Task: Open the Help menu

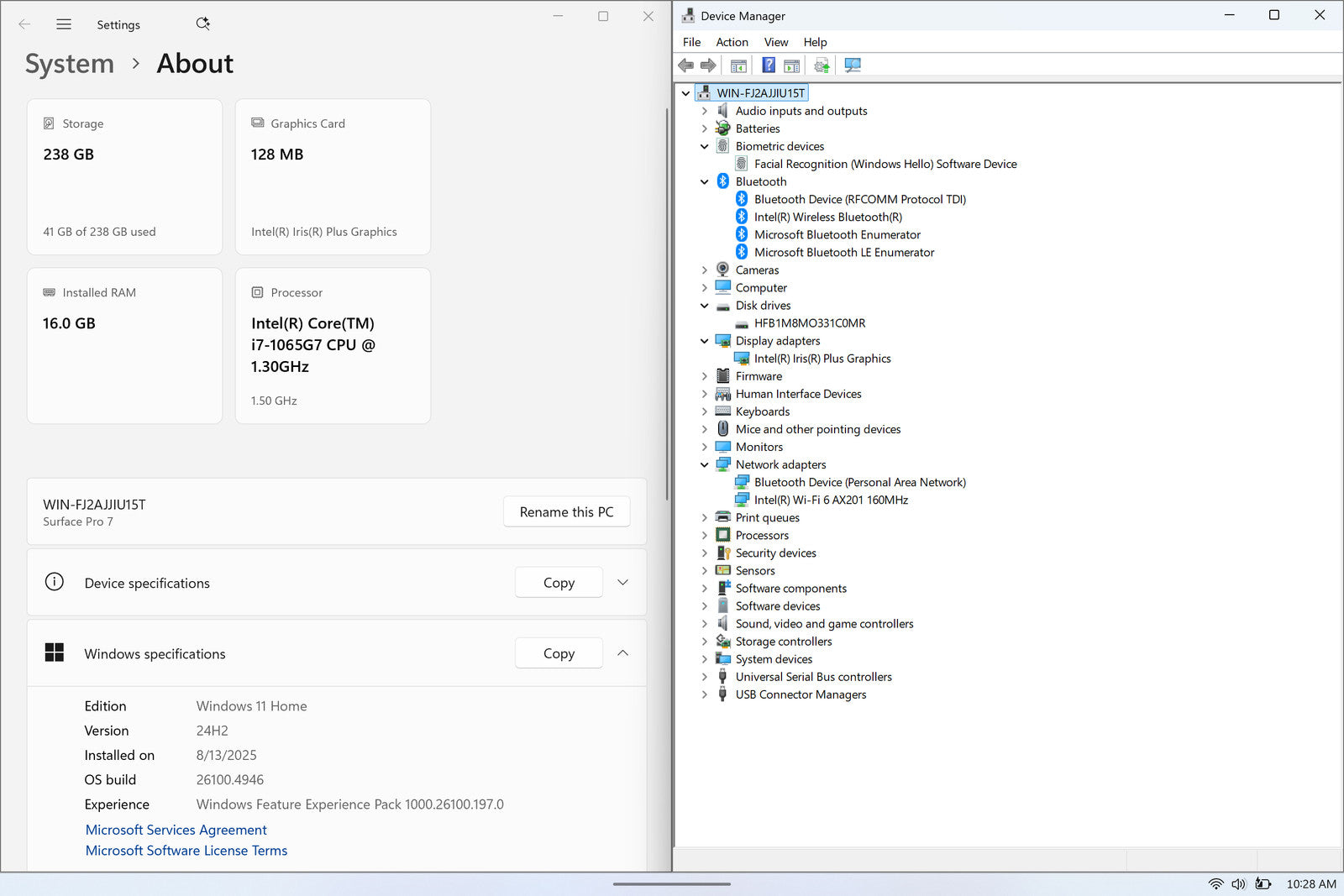Action: [815, 42]
